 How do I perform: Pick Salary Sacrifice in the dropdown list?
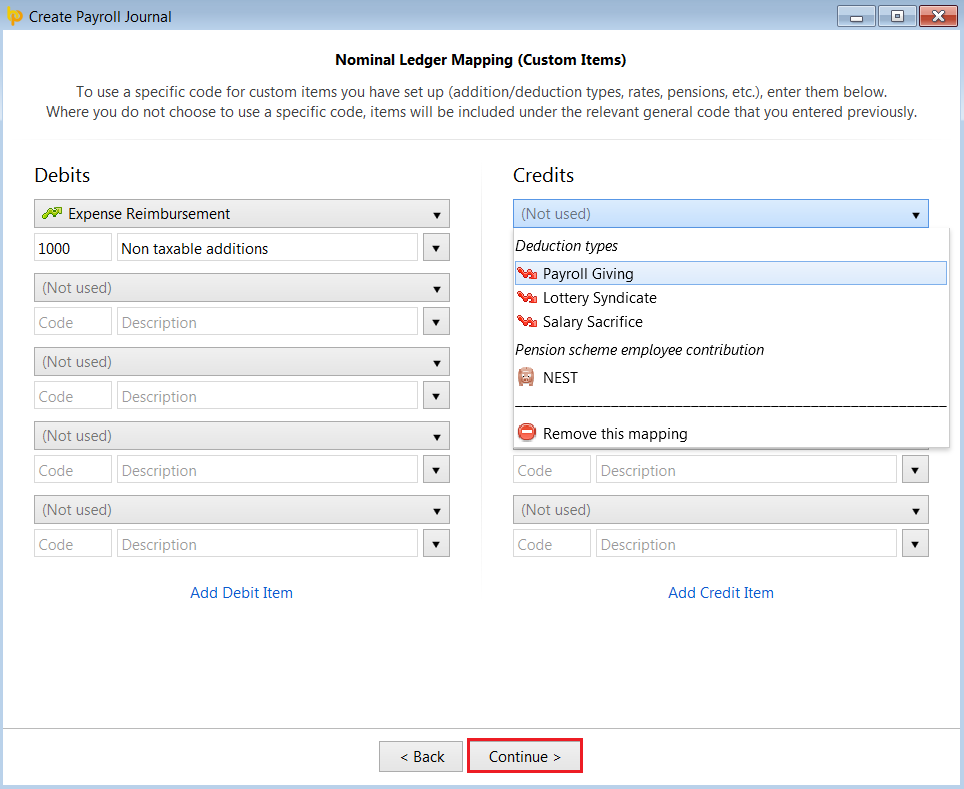click(x=730, y=322)
